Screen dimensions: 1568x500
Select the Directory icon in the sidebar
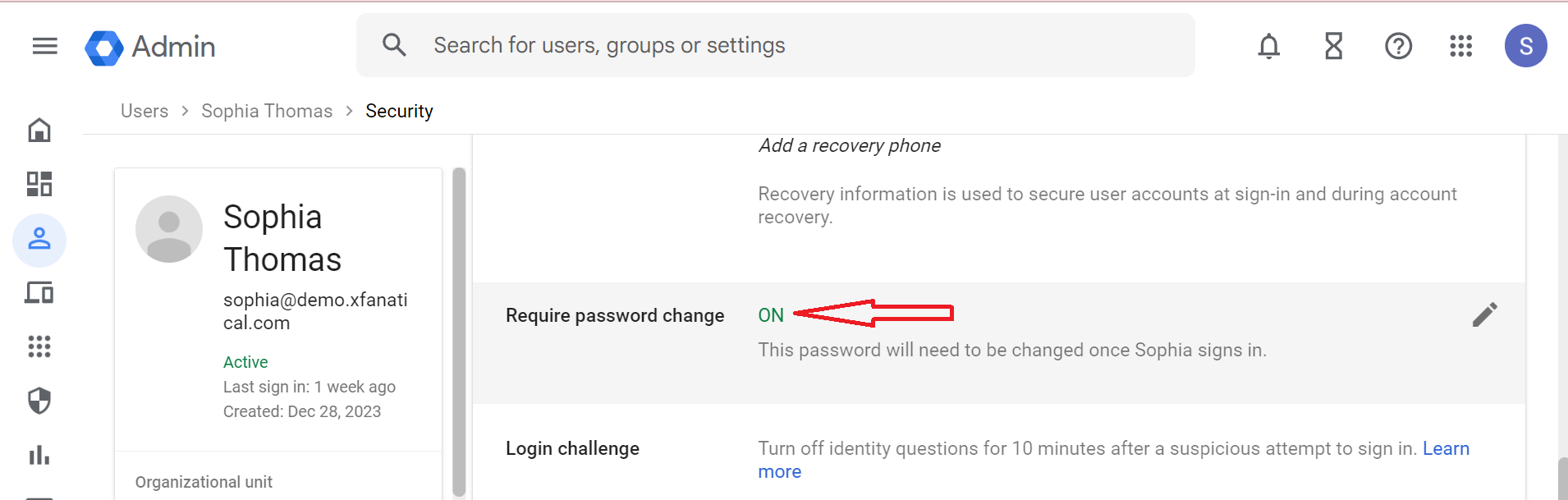coord(39,240)
